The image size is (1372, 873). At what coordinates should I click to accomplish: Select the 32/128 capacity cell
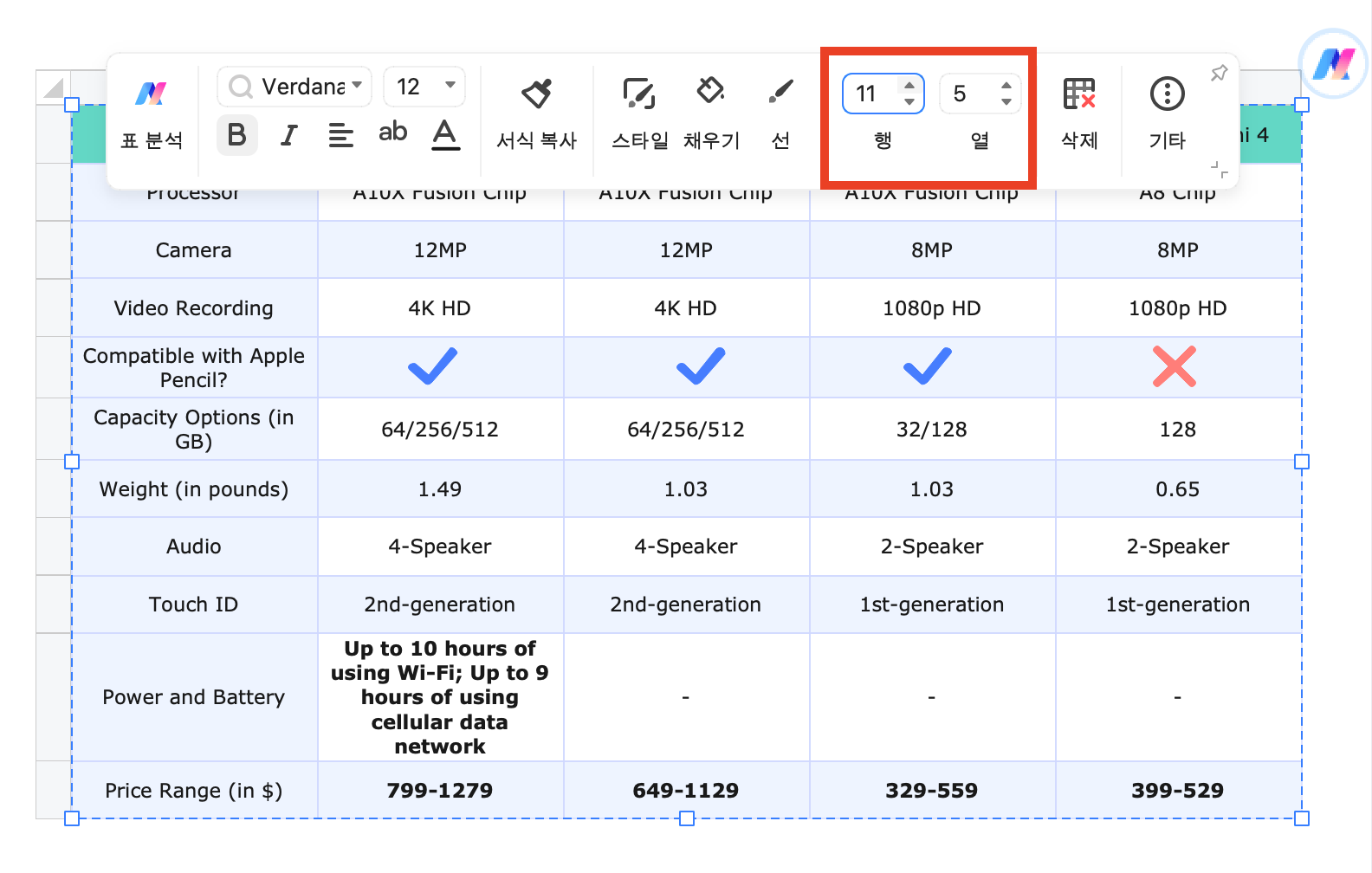(932, 430)
